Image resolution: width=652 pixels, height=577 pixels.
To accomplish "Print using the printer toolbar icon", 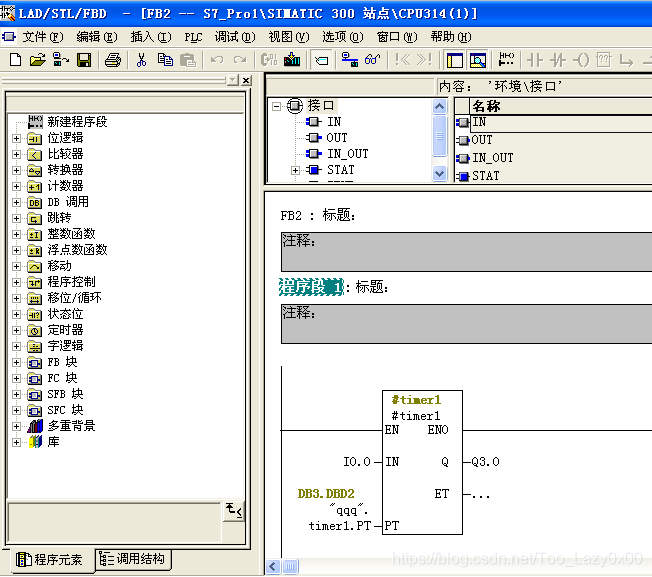I will point(112,60).
